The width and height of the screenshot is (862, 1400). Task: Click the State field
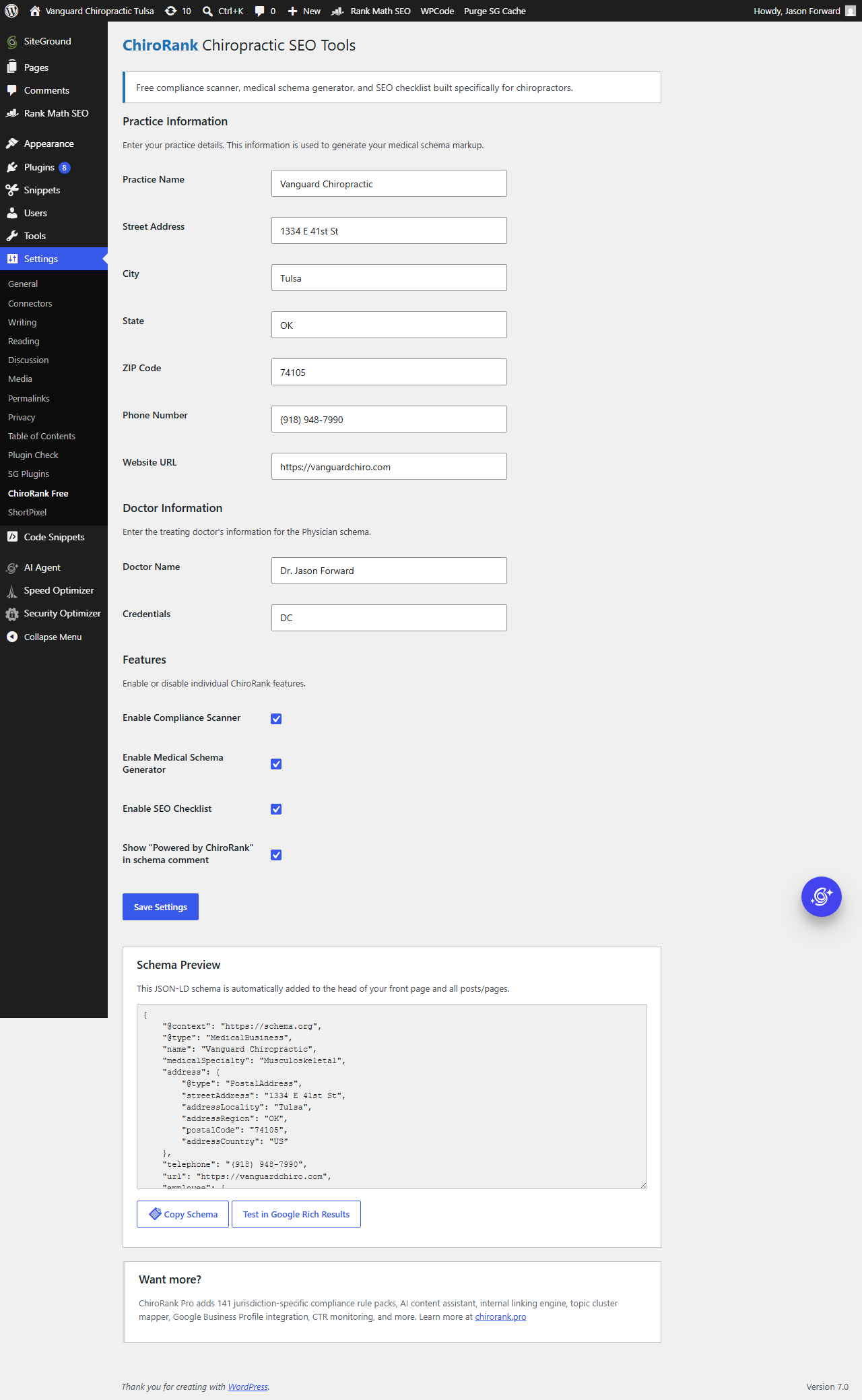point(389,325)
